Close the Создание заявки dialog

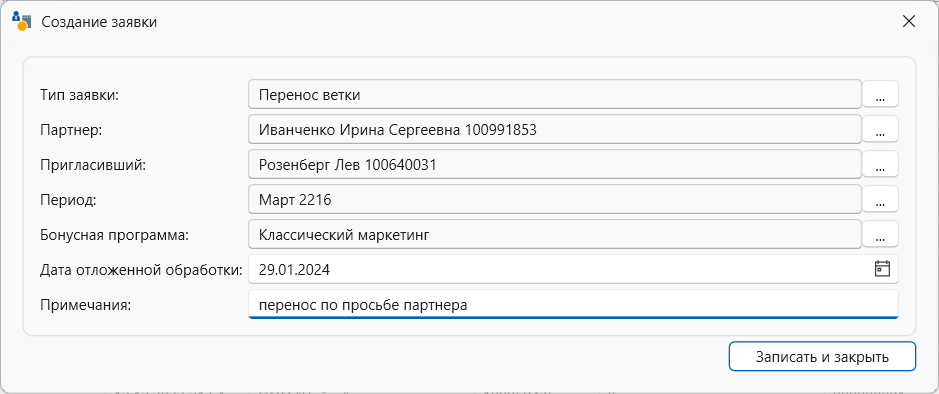click(908, 22)
